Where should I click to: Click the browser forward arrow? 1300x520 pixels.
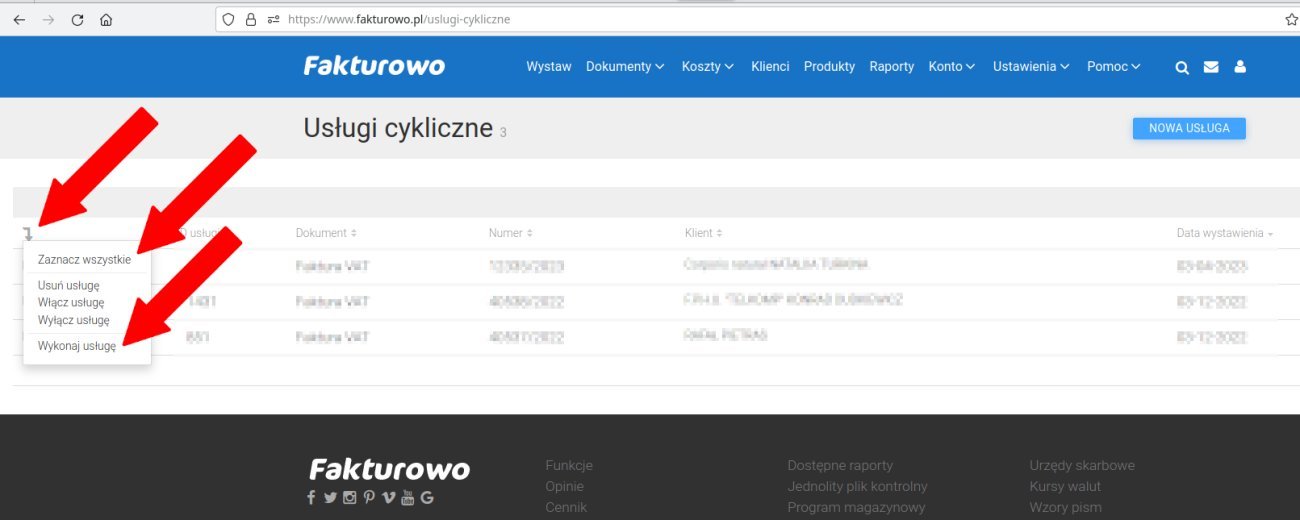(48, 19)
